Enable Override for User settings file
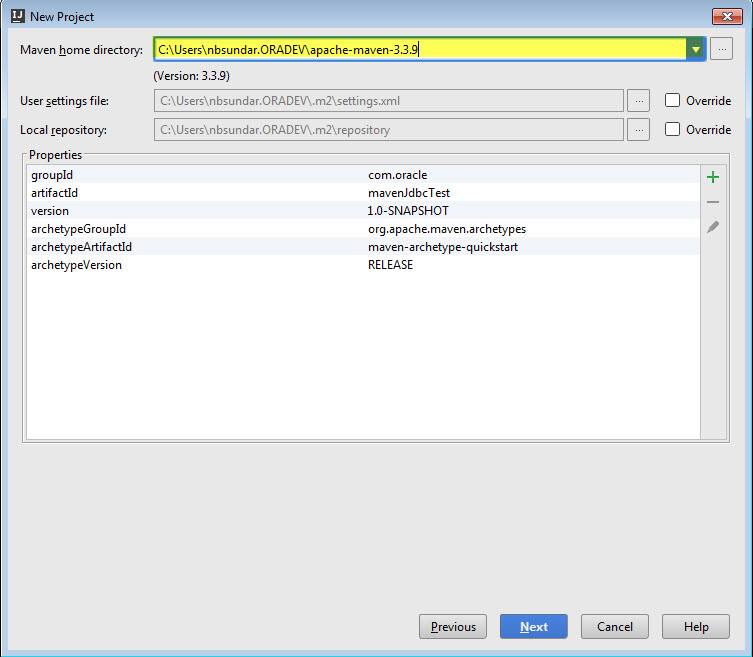This screenshot has height=657, width=753. 672,100
